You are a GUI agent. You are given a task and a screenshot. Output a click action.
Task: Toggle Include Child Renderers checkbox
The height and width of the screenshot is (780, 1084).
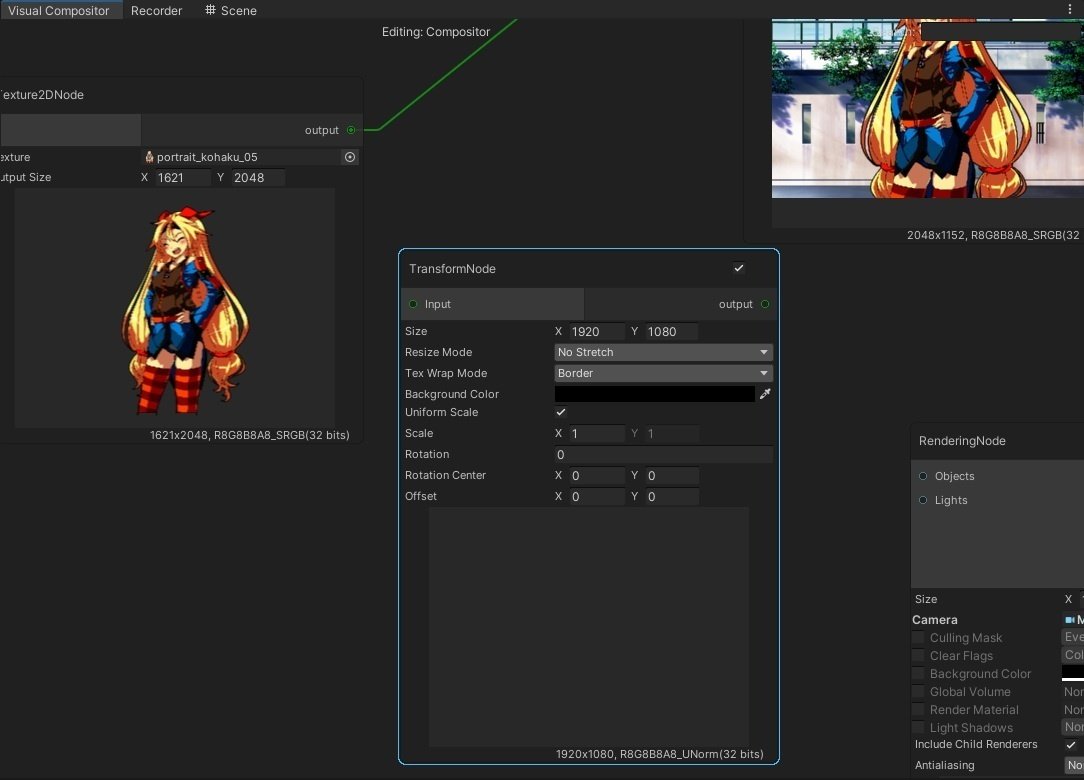(1071, 745)
